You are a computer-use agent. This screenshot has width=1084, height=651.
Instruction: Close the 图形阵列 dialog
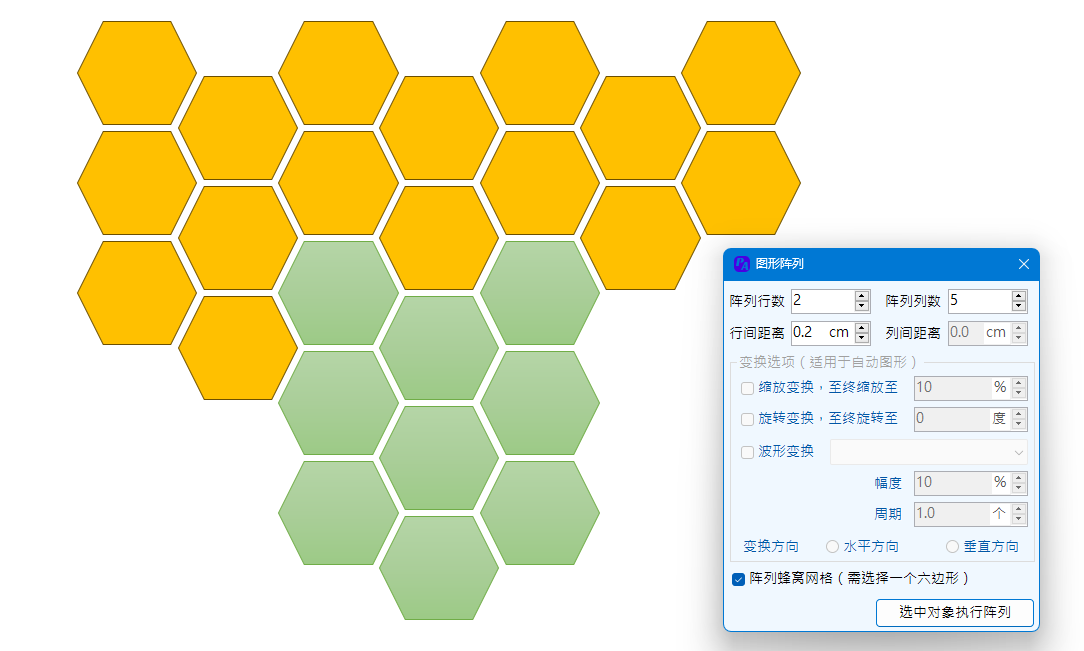pyautogui.click(x=1024, y=264)
